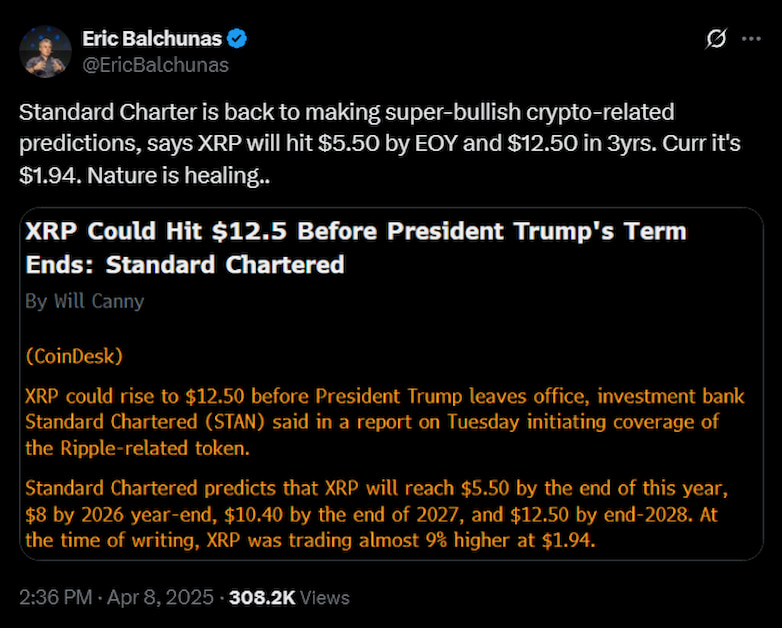Open the Grok explain-post slashed circle icon
This screenshot has width=782, height=628.
coord(716,39)
